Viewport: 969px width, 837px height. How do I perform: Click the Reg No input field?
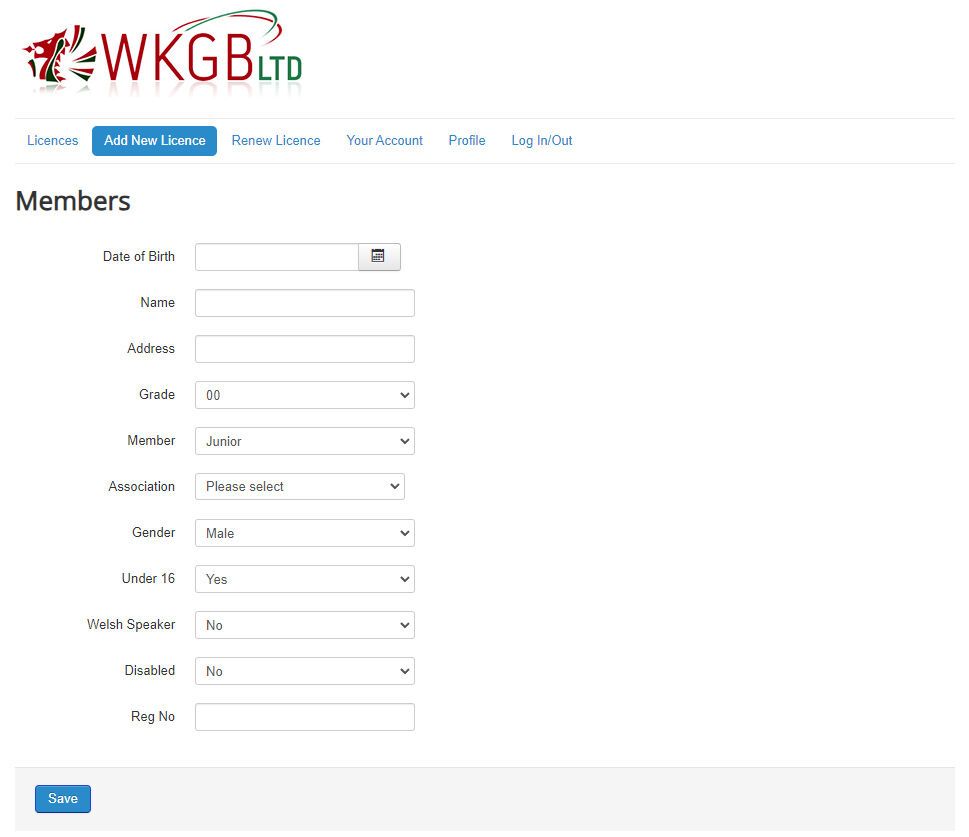pos(304,717)
